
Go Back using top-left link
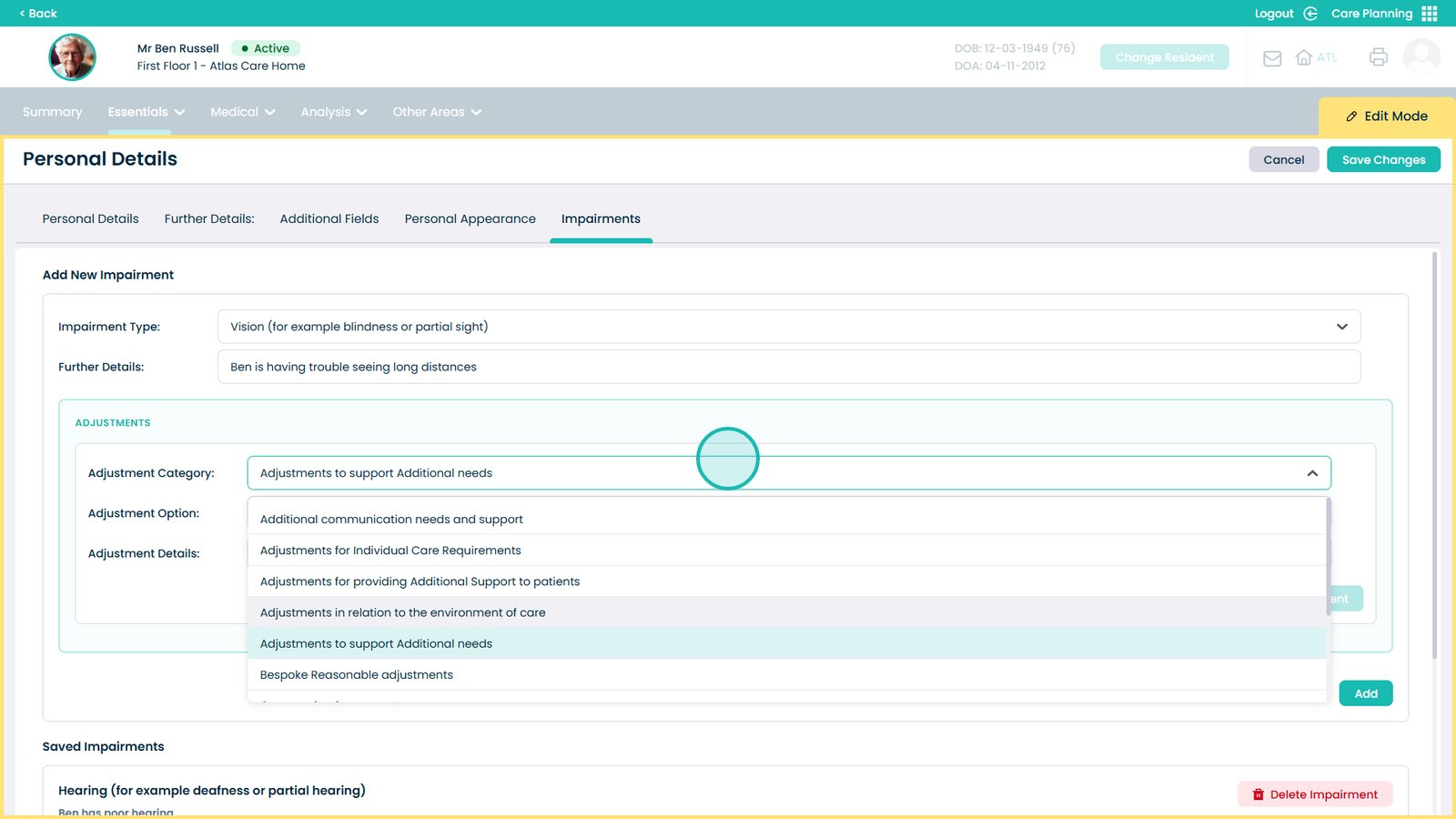pyautogui.click(x=38, y=14)
